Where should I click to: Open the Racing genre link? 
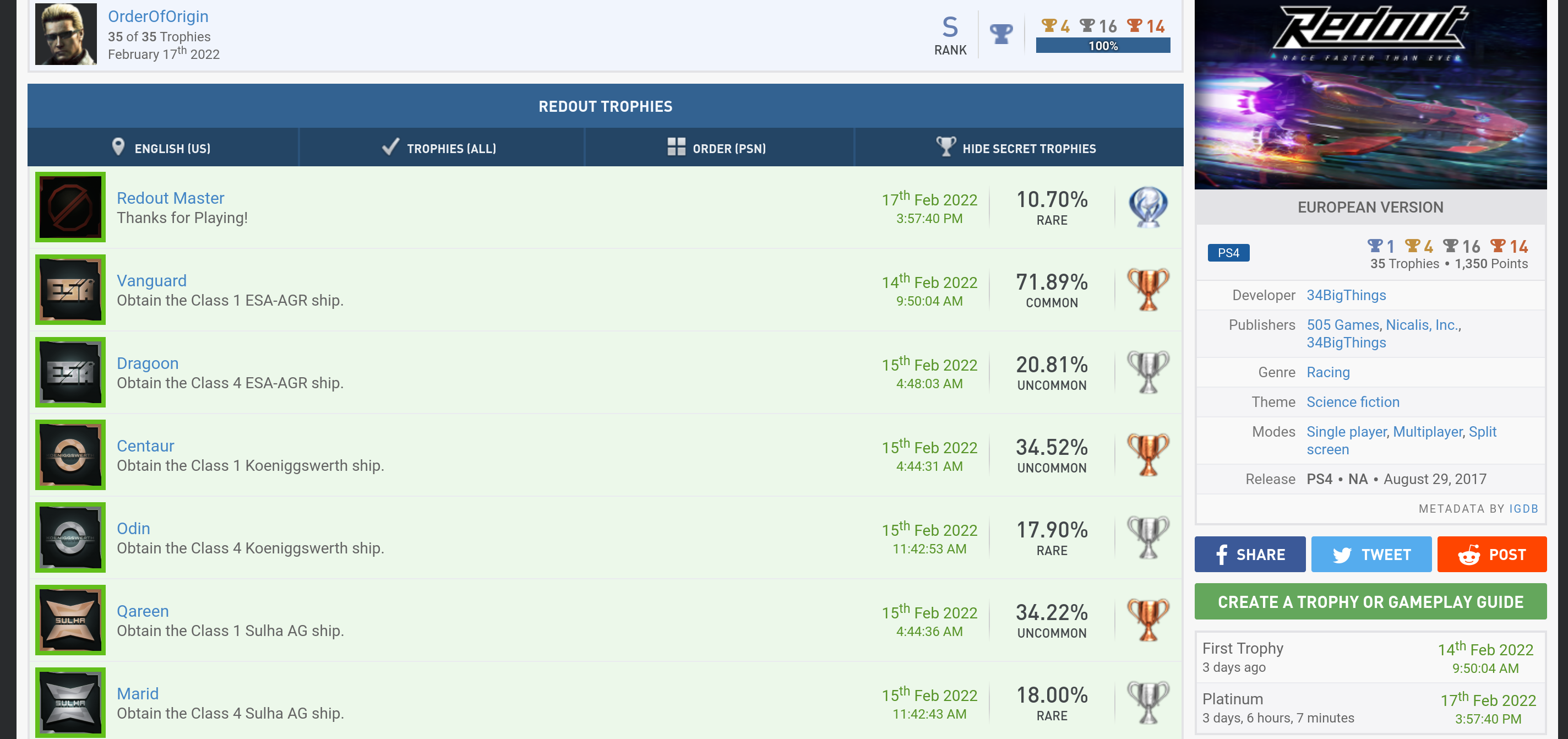click(1327, 373)
